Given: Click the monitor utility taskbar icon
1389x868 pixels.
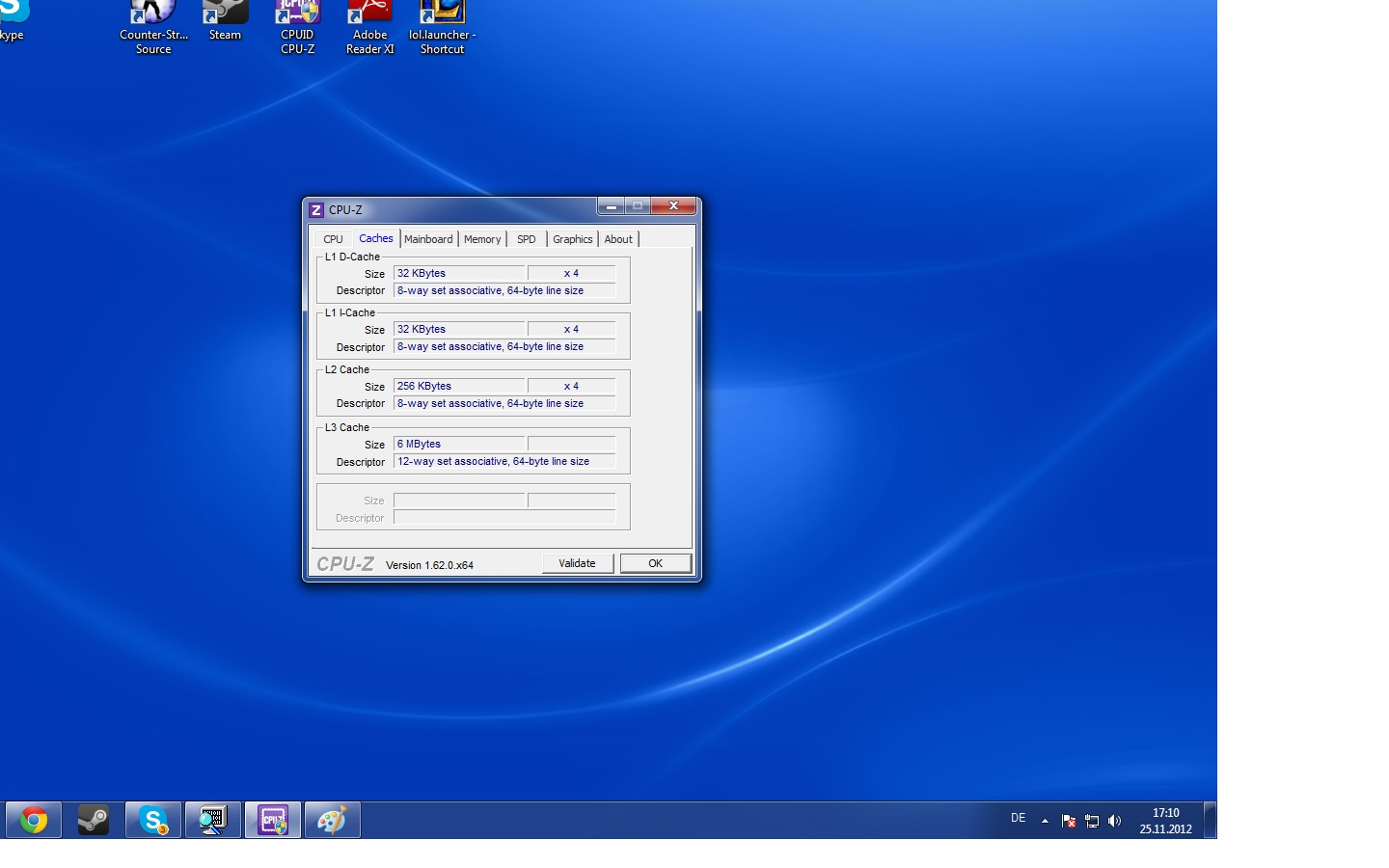Looking at the screenshot, I should tap(213, 820).
